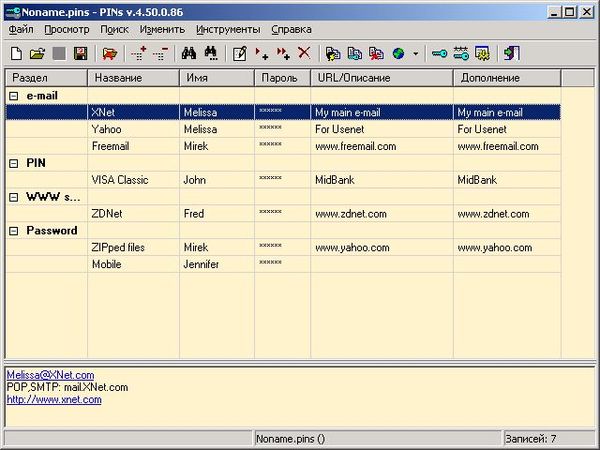The width and height of the screenshot is (600, 450).
Task: Click the red folder icon in toolbar
Action: (x=110, y=54)
